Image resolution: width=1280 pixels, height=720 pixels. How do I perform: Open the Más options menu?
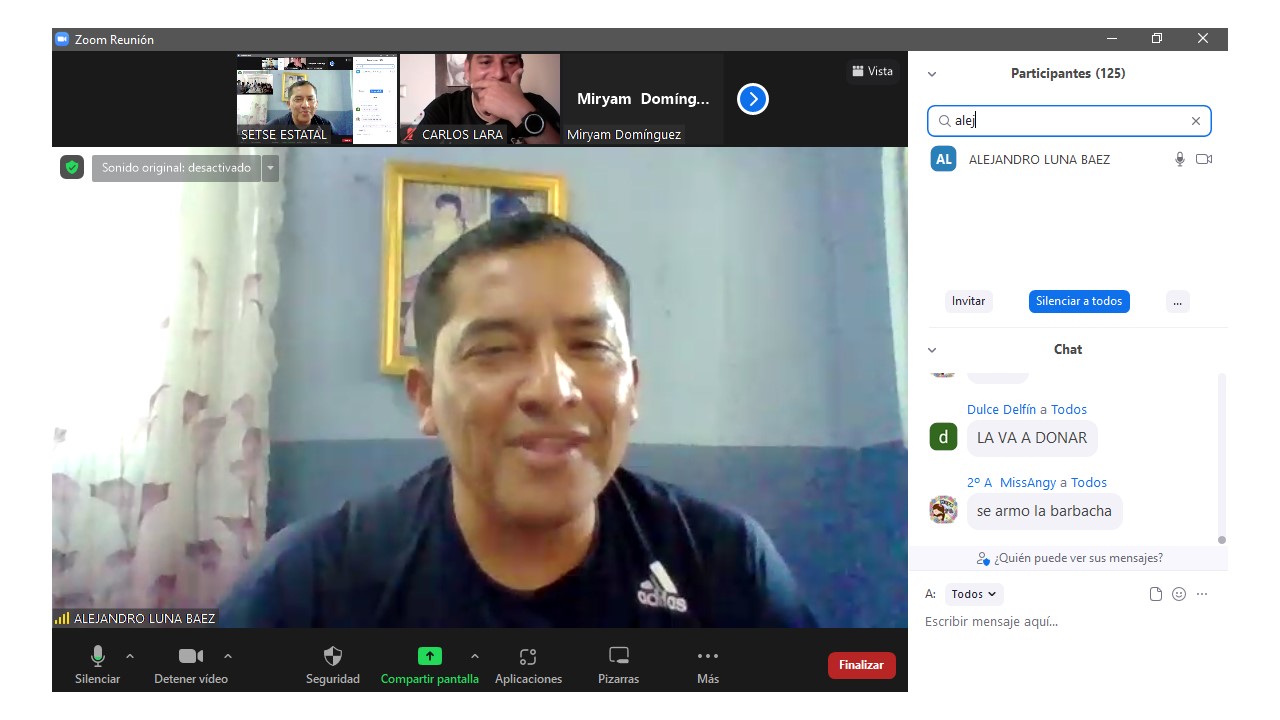coord(708,665)
